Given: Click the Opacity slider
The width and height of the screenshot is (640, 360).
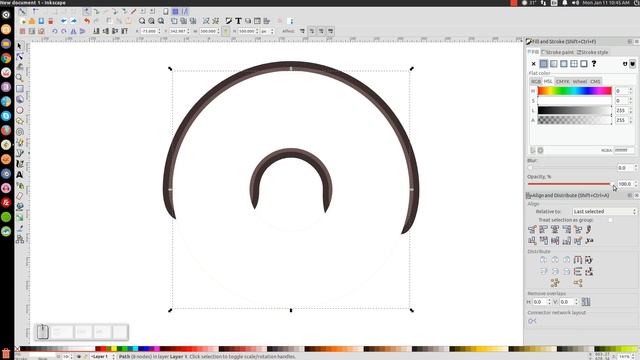Looking at the screenshot, I should pos(570,184).
